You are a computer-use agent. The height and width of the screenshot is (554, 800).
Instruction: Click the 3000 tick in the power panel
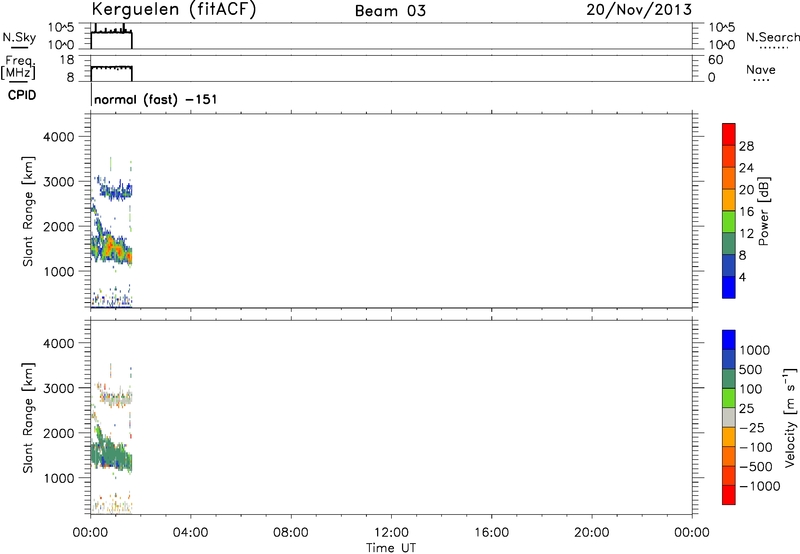[59, 182]
